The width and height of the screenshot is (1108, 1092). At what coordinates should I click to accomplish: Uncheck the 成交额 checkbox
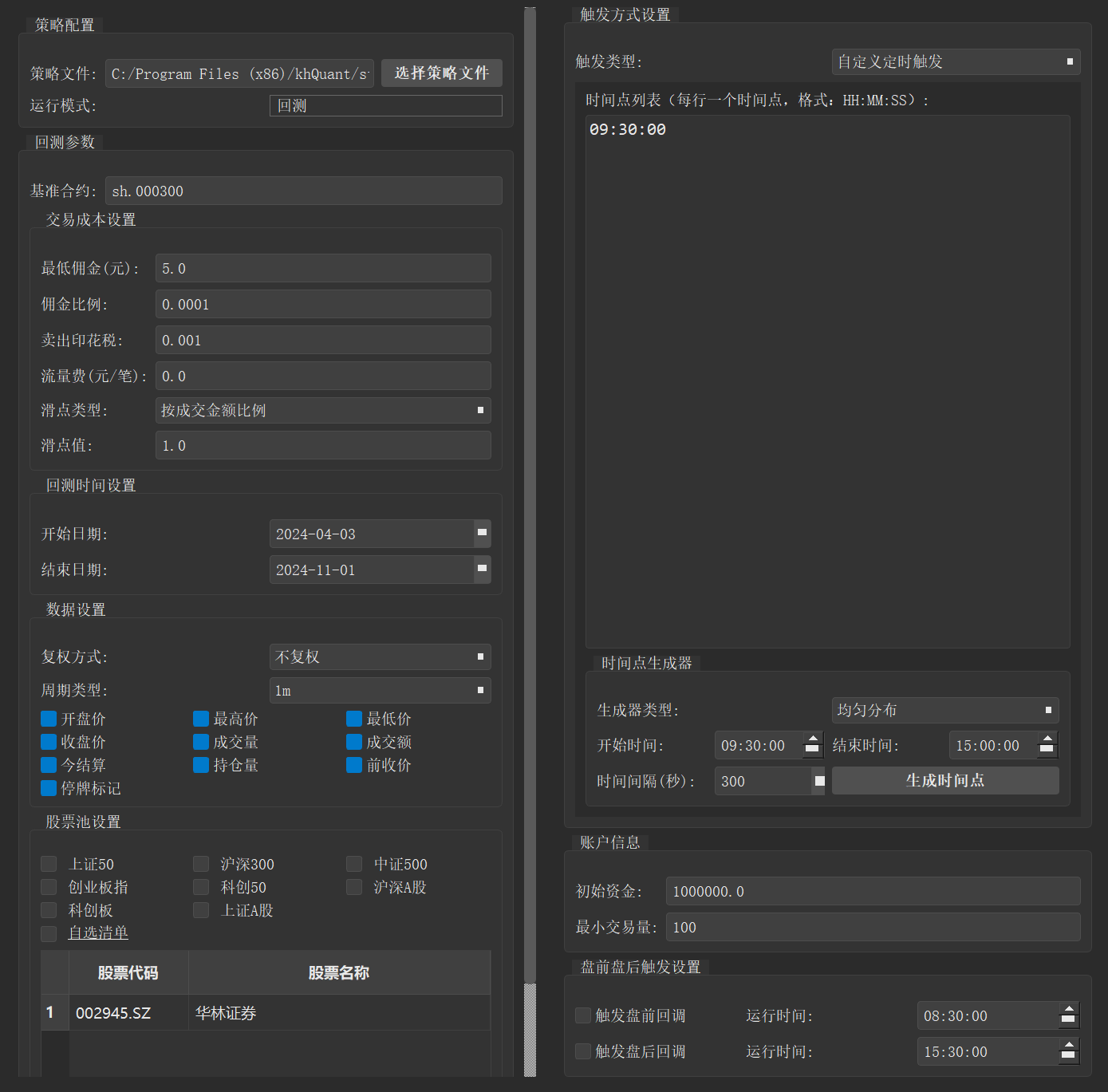point(354,743)
